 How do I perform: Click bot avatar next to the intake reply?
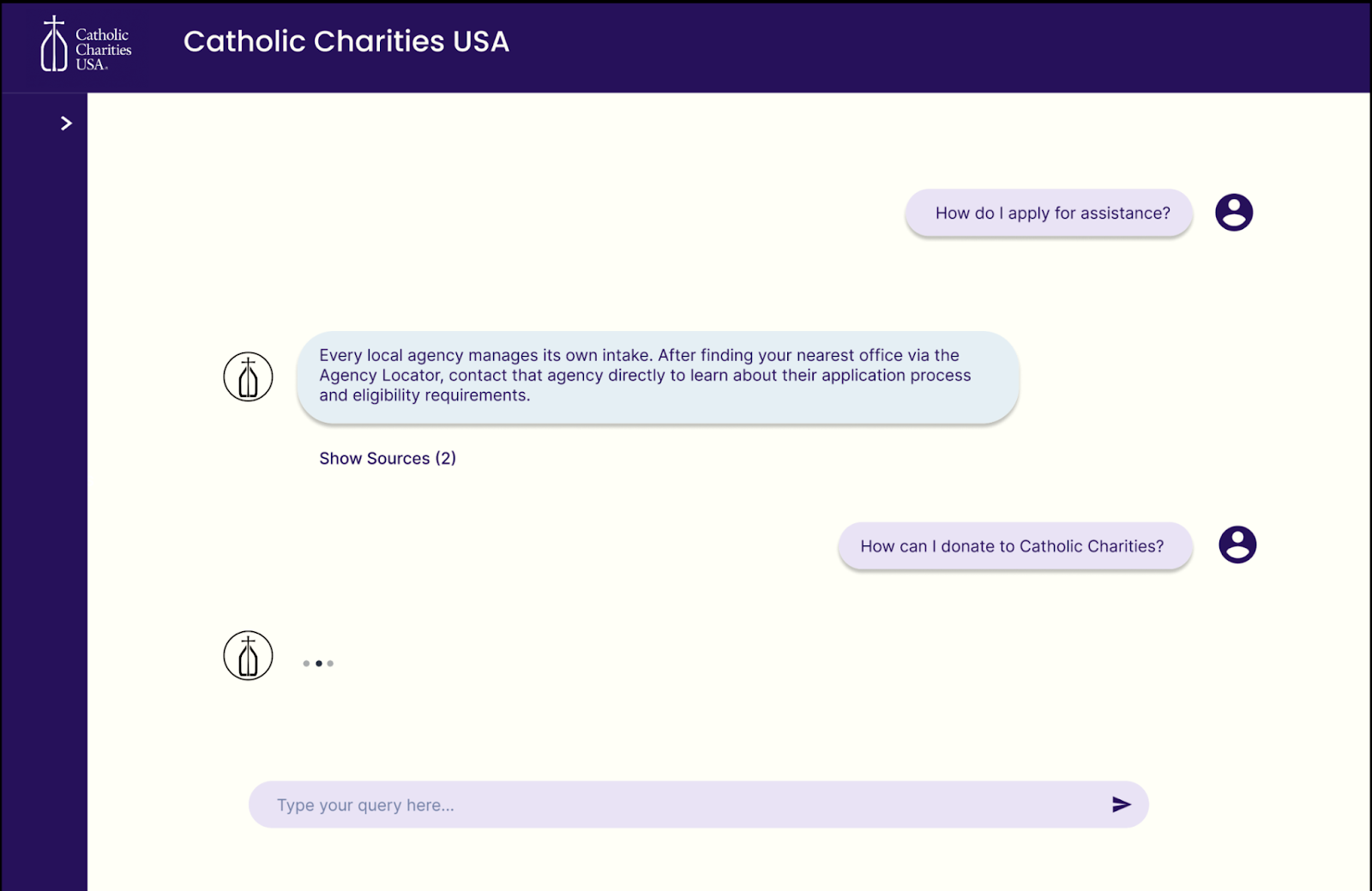tap(248, 376)
